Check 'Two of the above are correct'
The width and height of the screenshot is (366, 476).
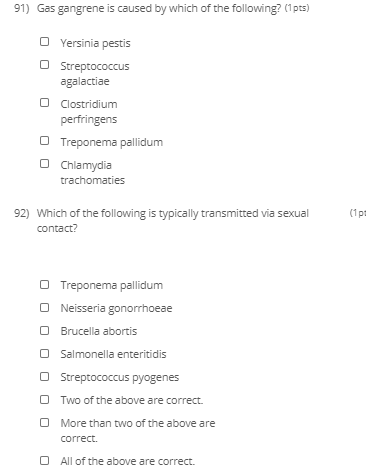tap(44, 400)
